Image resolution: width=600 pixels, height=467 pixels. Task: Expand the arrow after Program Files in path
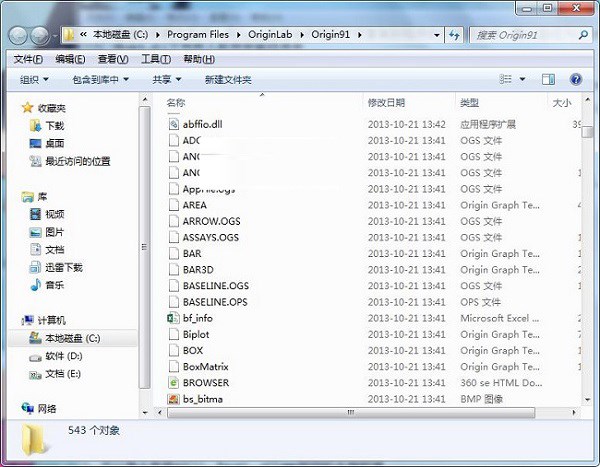tap(238, 35)
